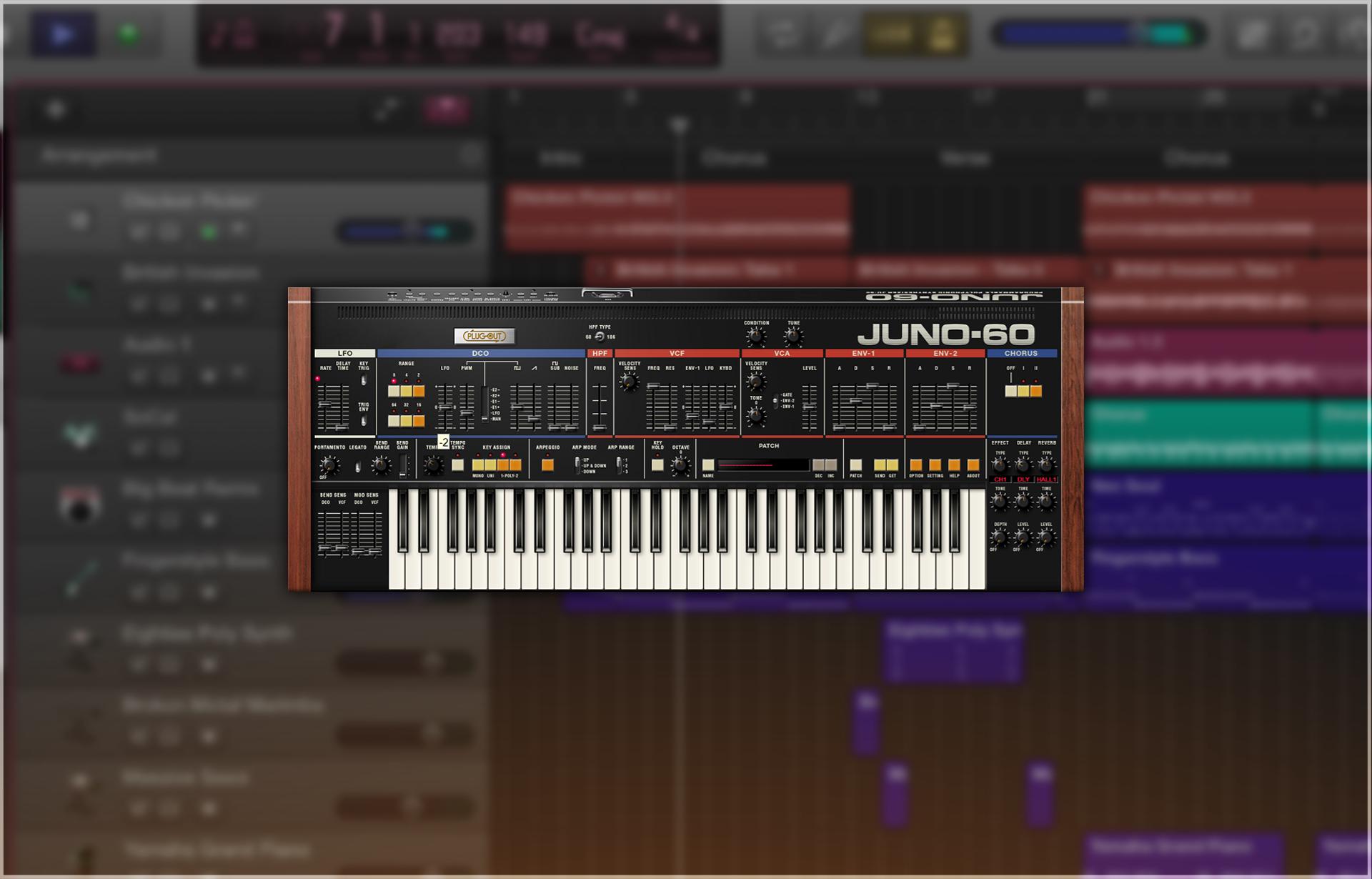
Task: Click the patch name display field
Action: 762,465
